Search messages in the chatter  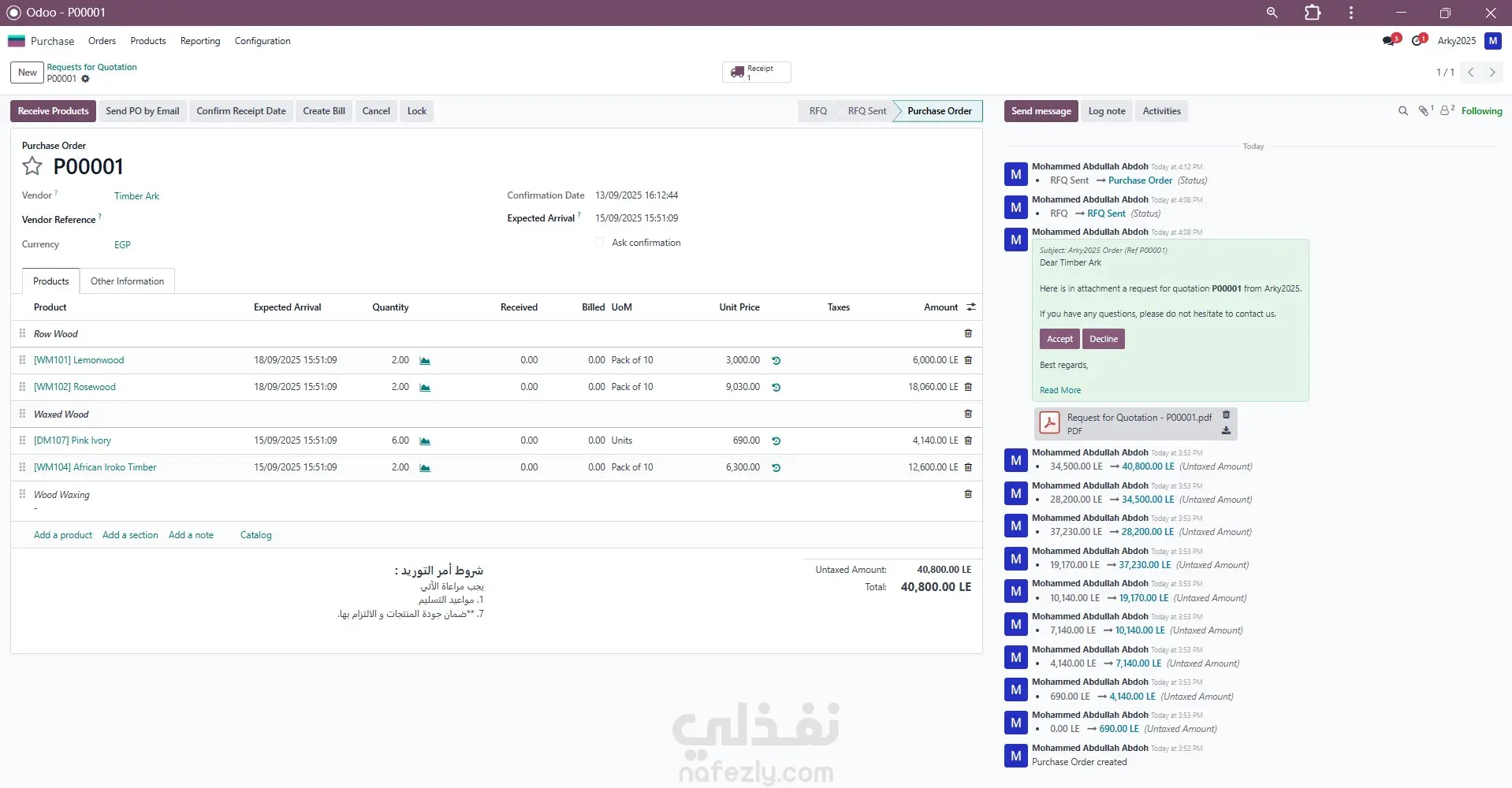click(x=1403, y=111)
